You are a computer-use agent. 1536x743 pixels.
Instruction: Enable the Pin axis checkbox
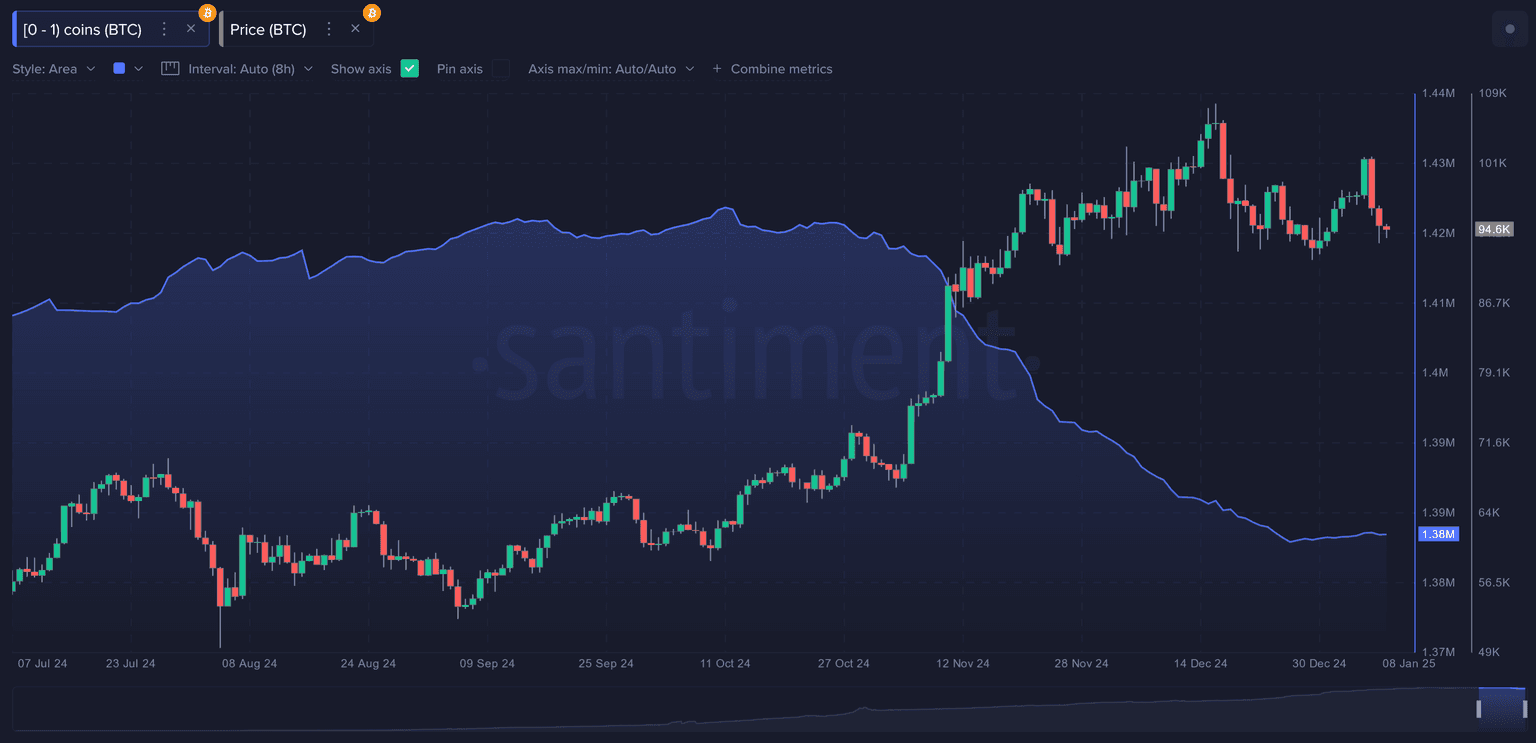(x=500, y=69)
